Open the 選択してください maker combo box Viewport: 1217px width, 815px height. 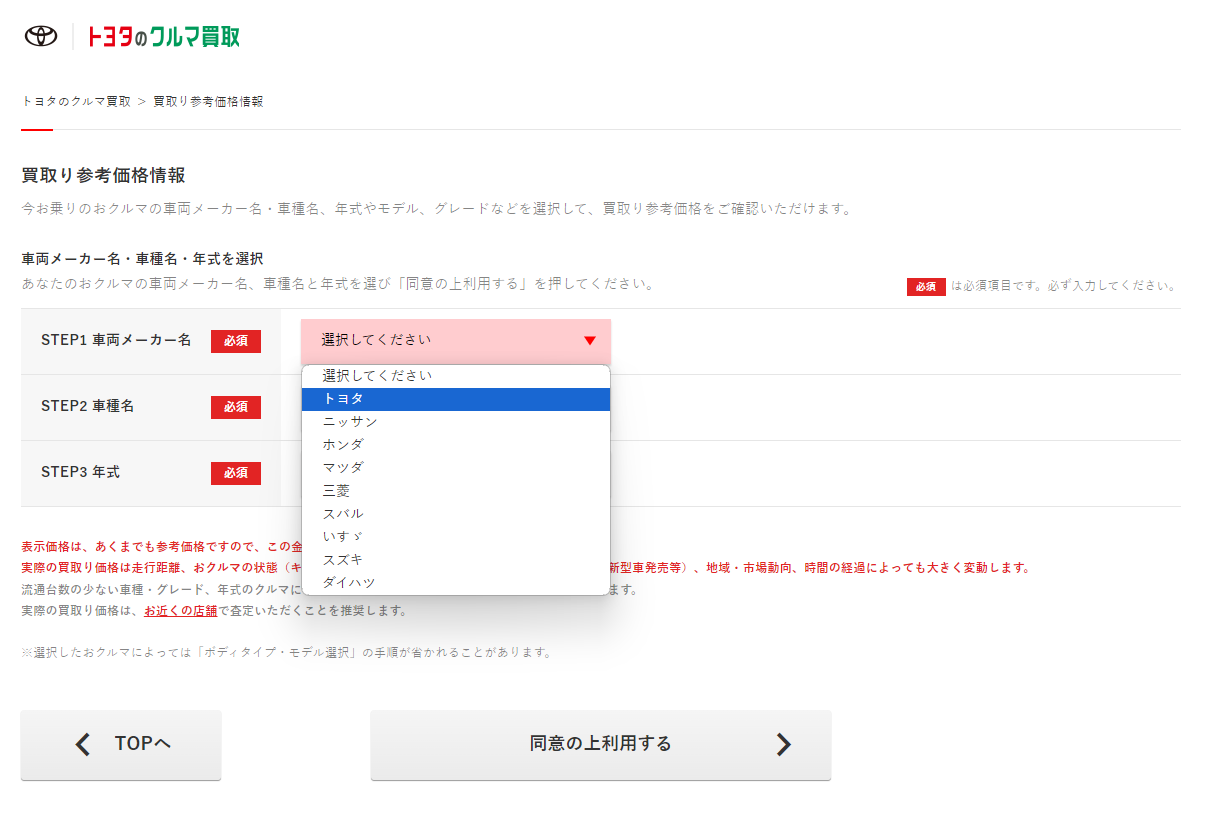(x=456, y=341)
